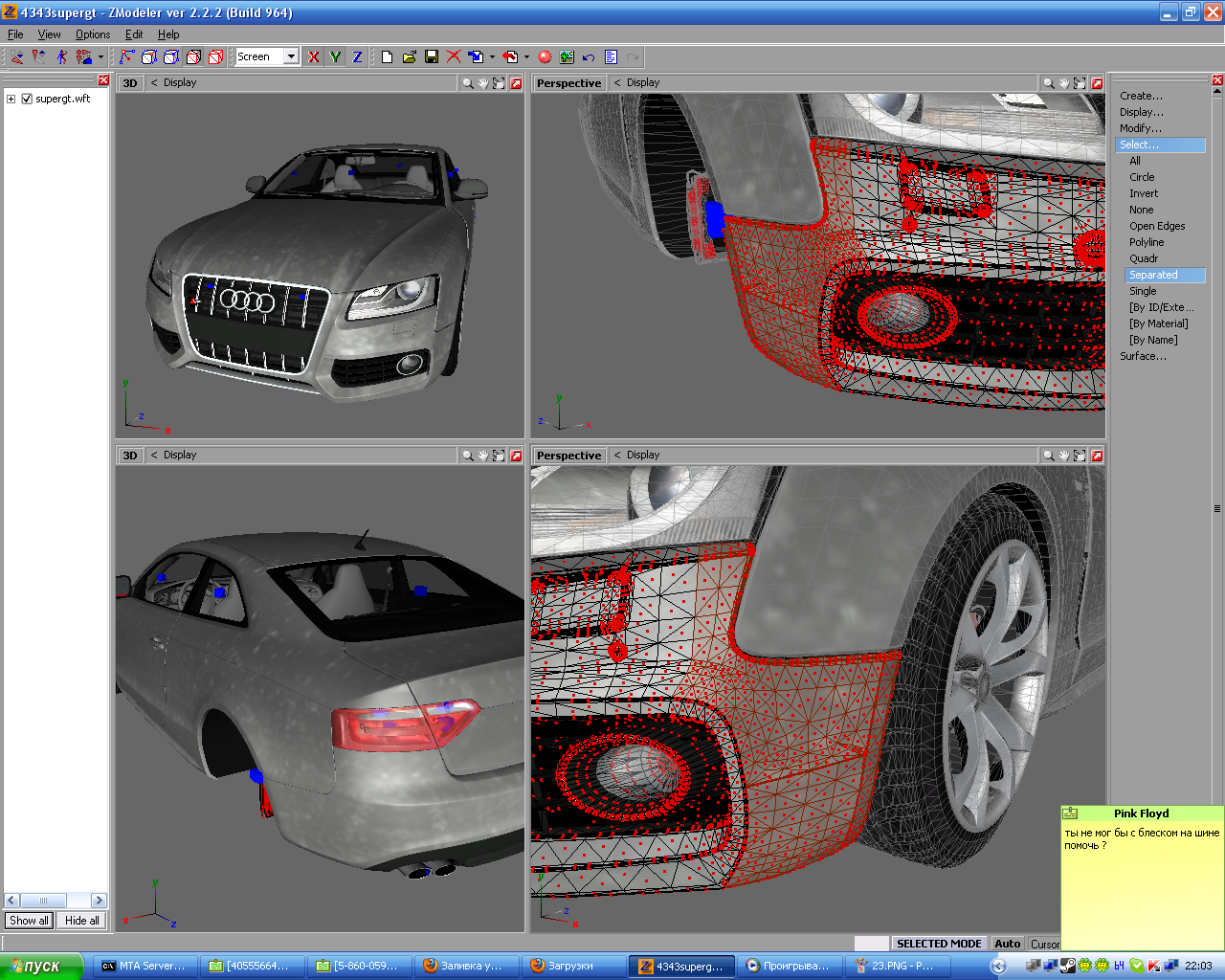Open the Edit menu
This screenshot has height=980, width=1225.
[134, 34]
